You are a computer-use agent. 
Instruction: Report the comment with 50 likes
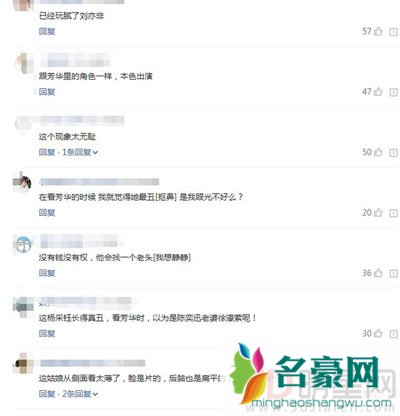click(x=394, y=152)
